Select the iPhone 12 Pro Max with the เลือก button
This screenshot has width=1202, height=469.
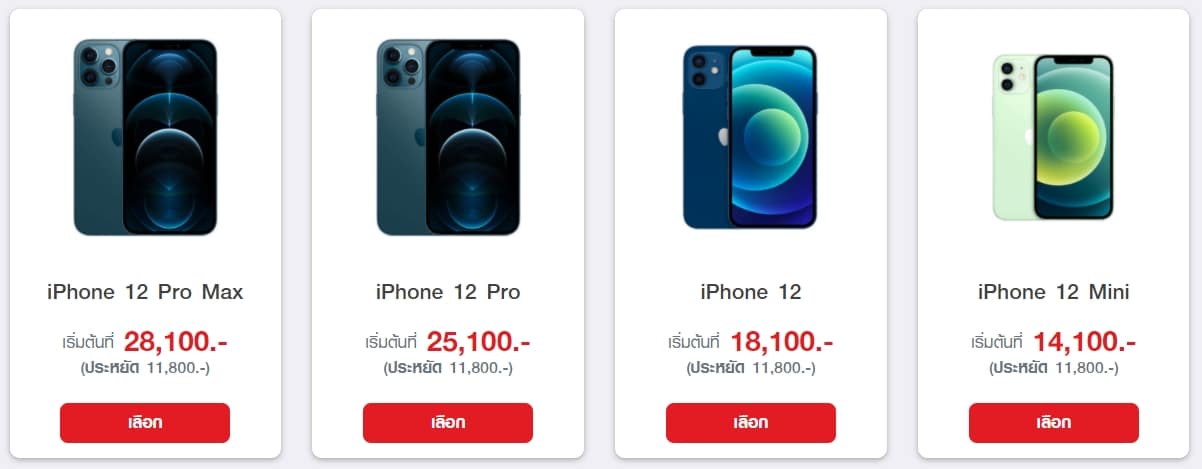point(145,423)
